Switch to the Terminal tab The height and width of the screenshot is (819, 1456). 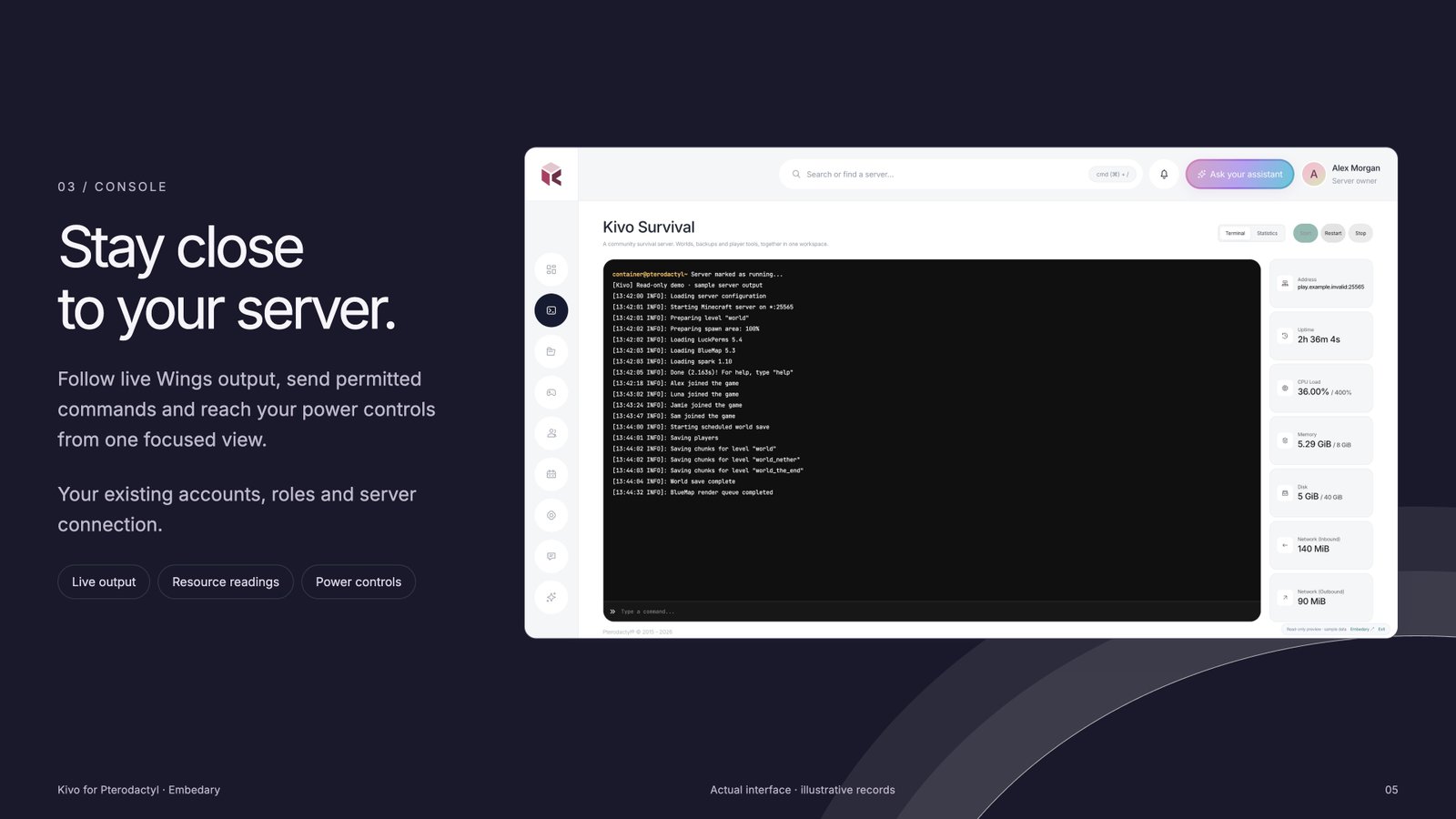pos(1235,233)
